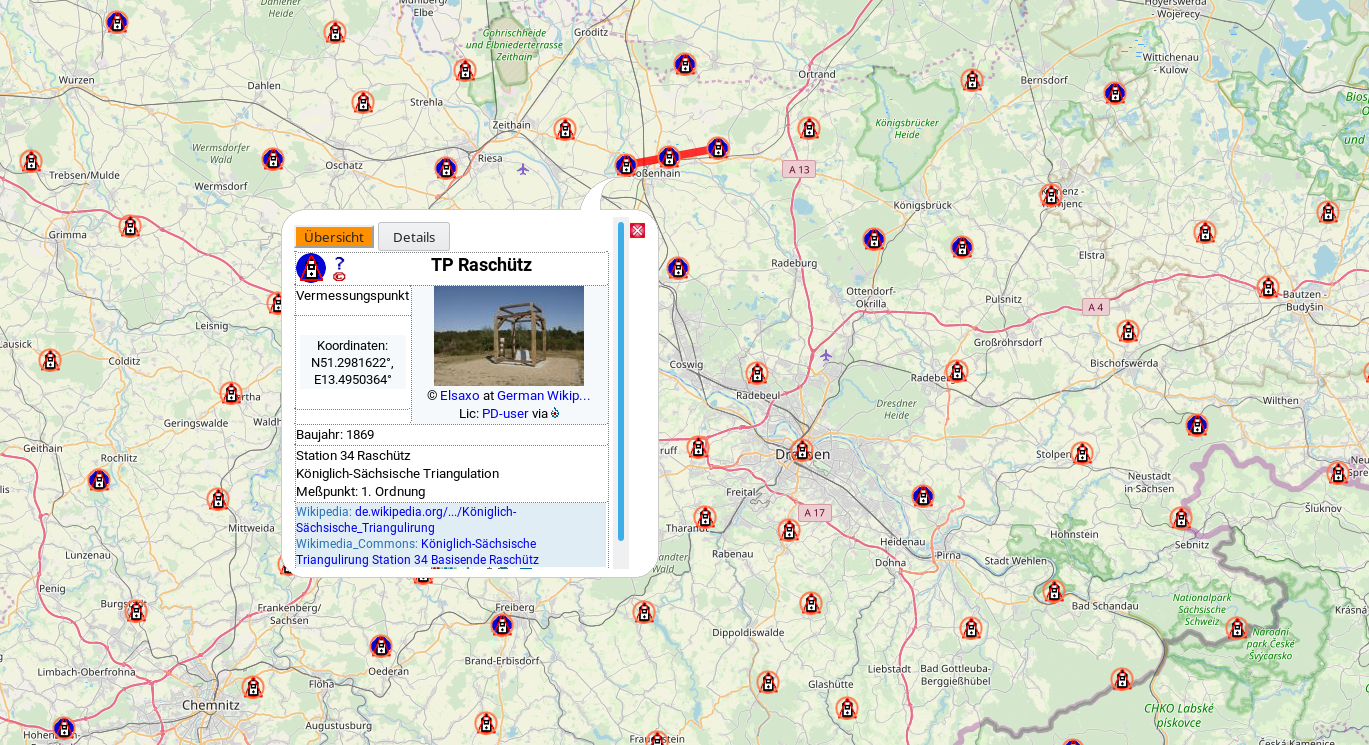Click the survey point icon beside popup title
Viewport: 1369px width, 745px height.
[311, 268]
